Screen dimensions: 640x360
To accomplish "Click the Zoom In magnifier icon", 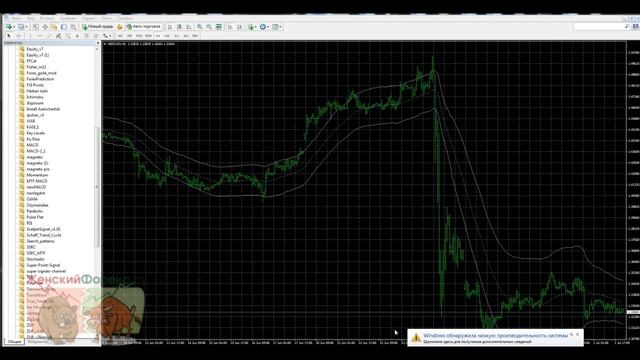I will [x=200, y=27].
